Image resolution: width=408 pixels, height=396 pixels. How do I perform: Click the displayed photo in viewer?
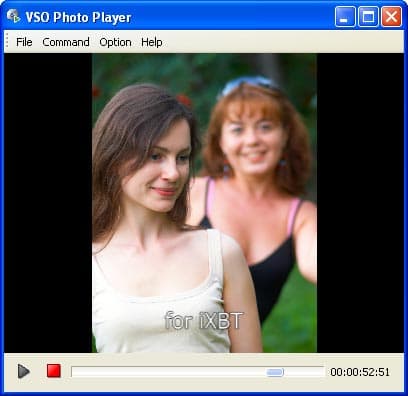[204, 203]
